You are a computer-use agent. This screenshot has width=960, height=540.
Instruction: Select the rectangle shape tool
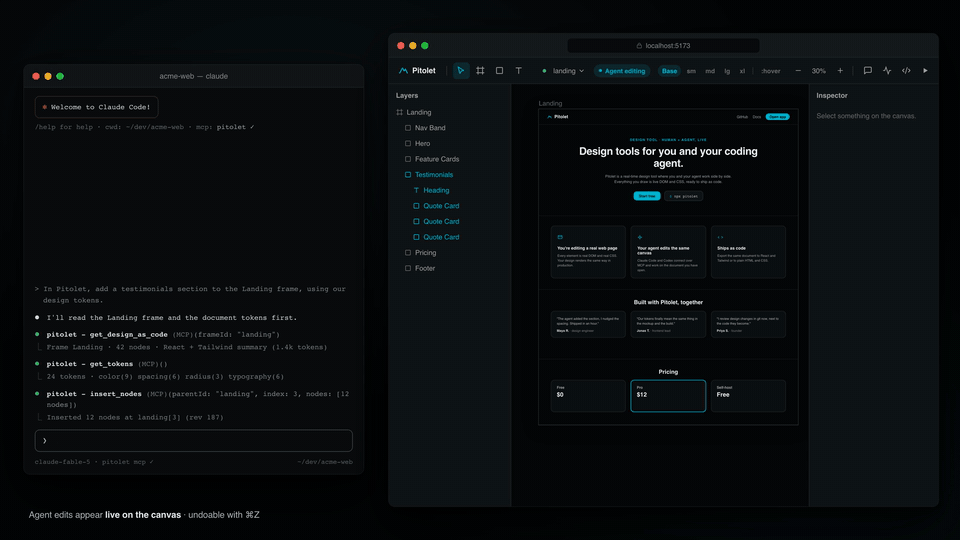pos(500,70)
